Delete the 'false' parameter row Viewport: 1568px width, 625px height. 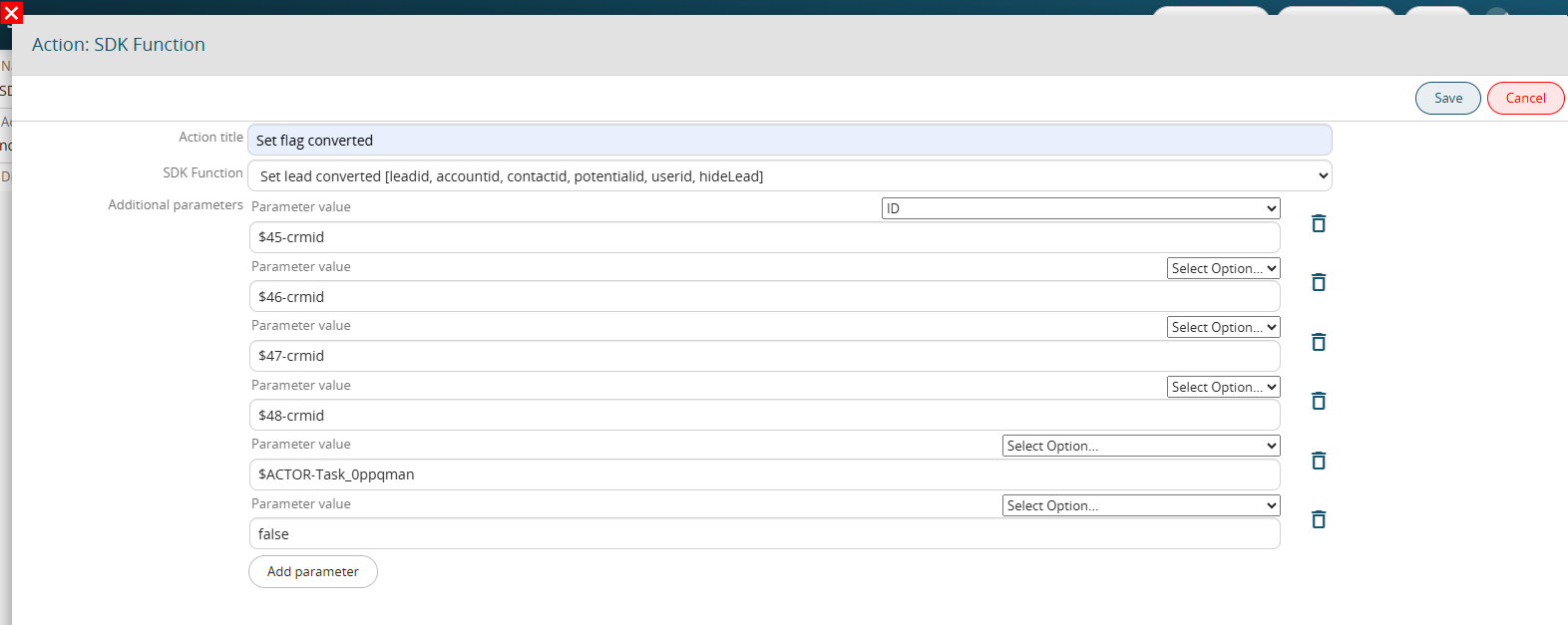click(x=1319, y=519)
